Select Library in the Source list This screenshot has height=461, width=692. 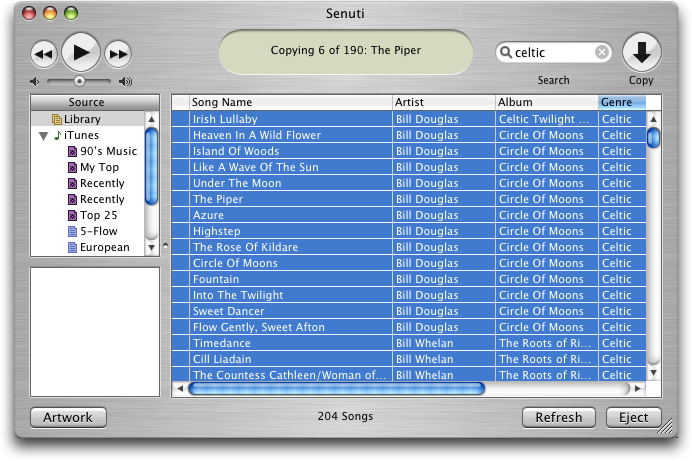[87, 119]
